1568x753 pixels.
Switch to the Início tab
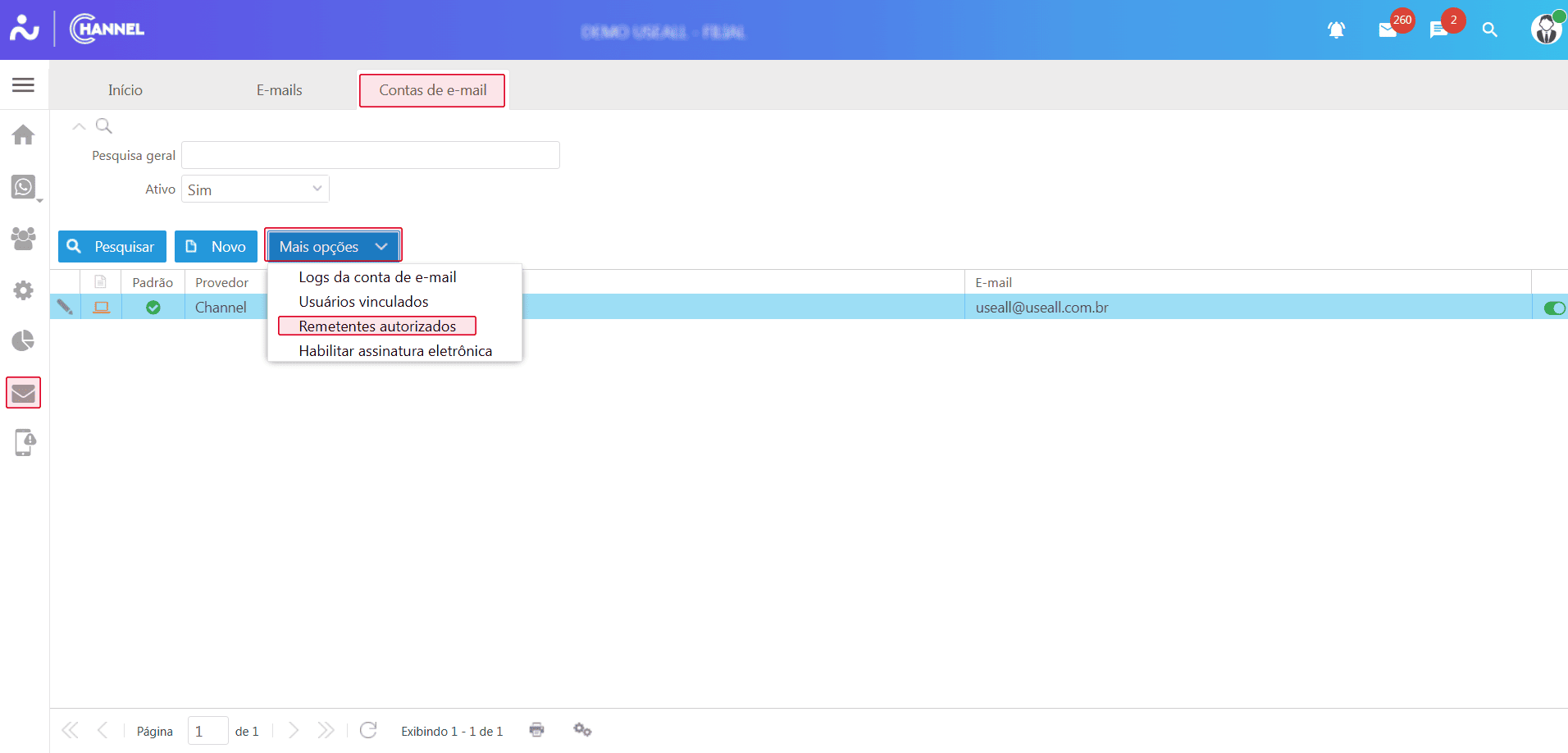125,90
